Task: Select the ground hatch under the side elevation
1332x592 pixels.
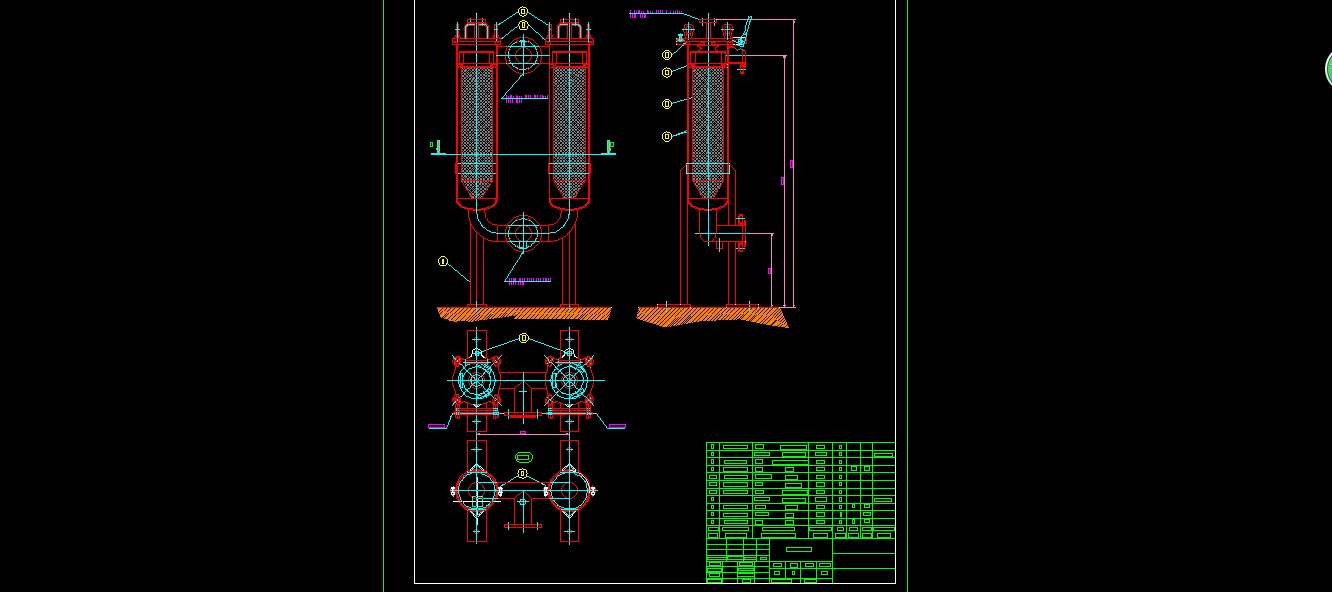Action: tap(712, 316)
